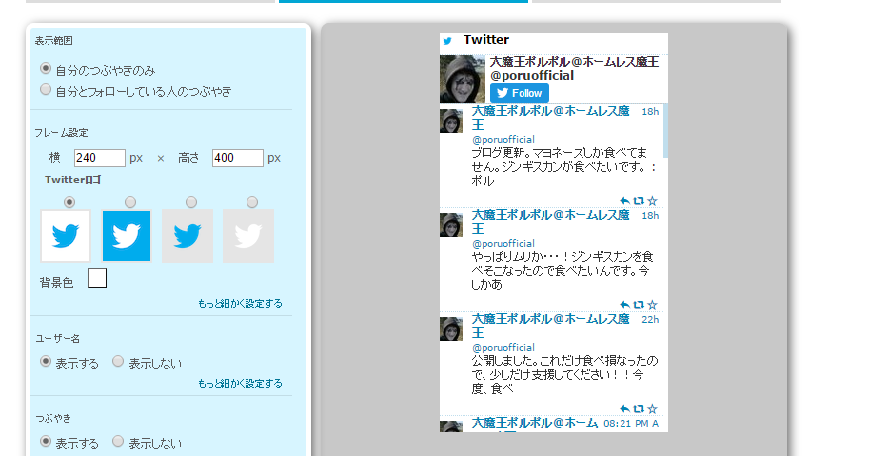Screen dimensions: 871x456
Task: Click the tweet text ブログ更新。マヨネーズしか食べてません
Action: [x=564, y=167]
